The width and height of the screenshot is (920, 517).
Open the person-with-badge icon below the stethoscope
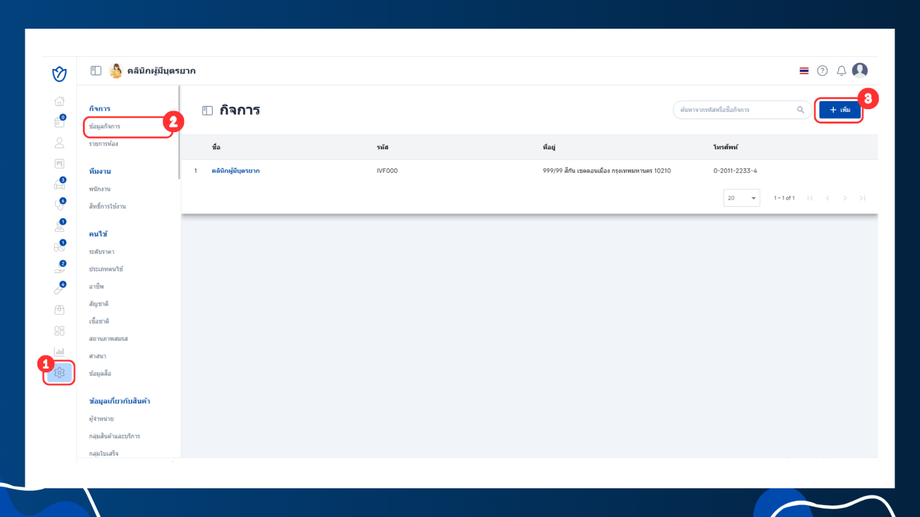click(x=59, y=227)
